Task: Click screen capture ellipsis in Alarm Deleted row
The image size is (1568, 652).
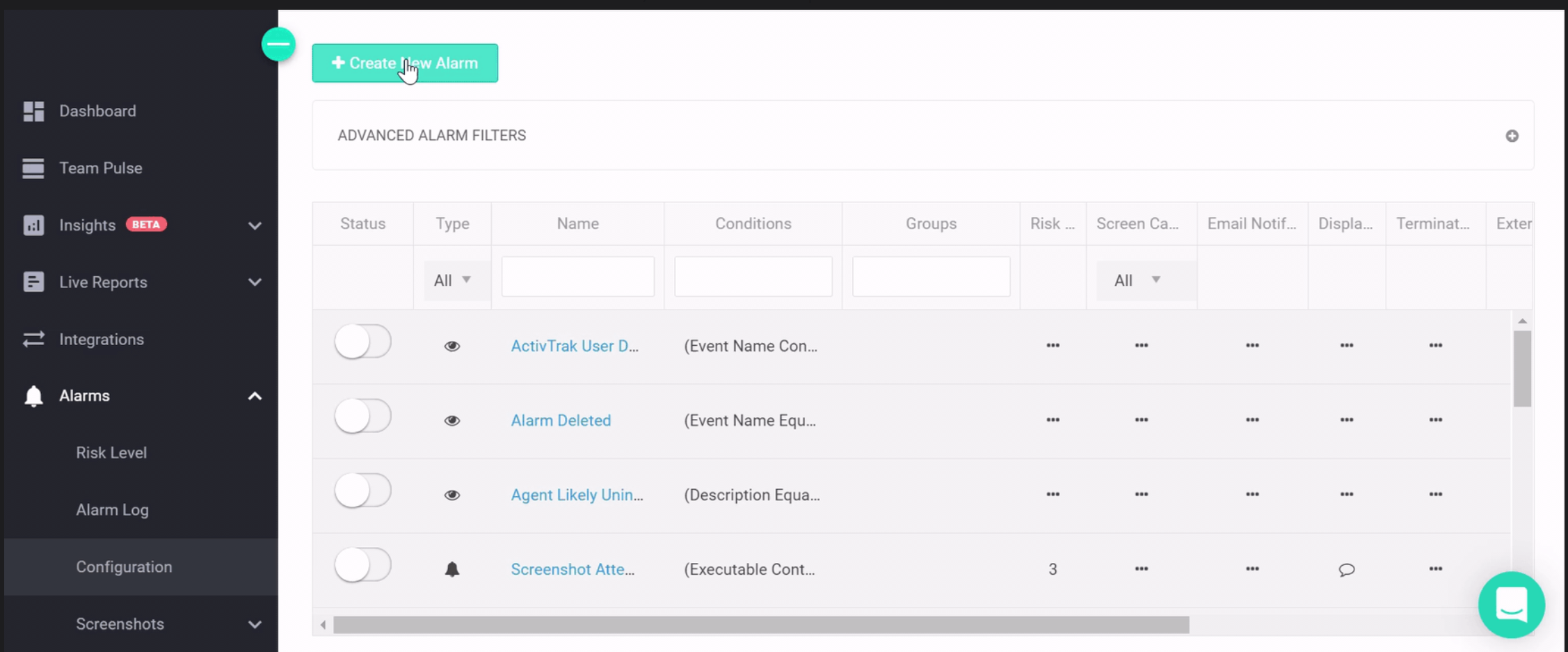Action: [x=1142, y=420]
